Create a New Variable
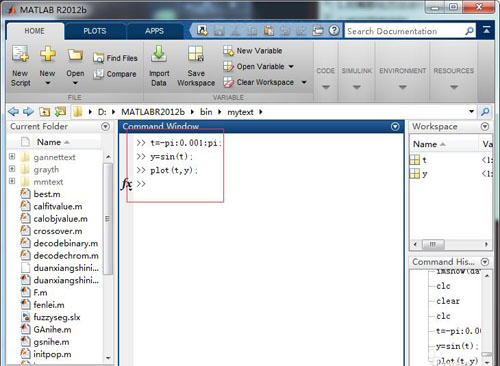 point(253,51)
